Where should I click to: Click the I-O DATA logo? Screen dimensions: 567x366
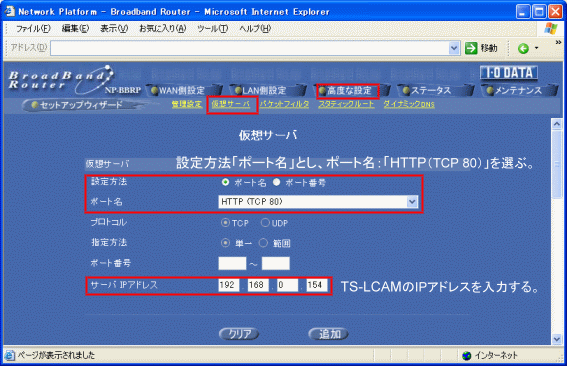[x=509, y=73]
